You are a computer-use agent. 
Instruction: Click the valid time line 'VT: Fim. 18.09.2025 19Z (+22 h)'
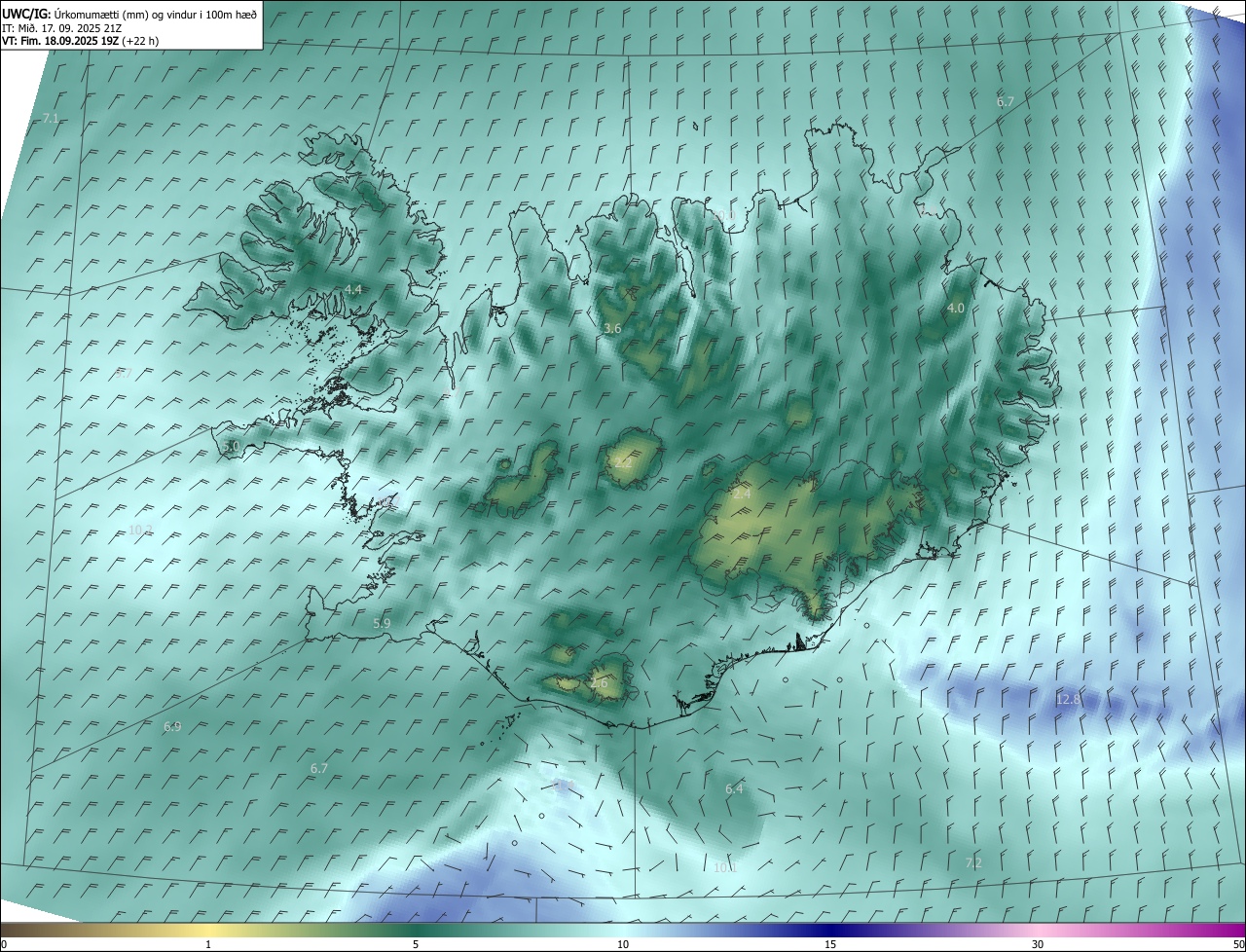pyautogui.click(x=80, y=41)
